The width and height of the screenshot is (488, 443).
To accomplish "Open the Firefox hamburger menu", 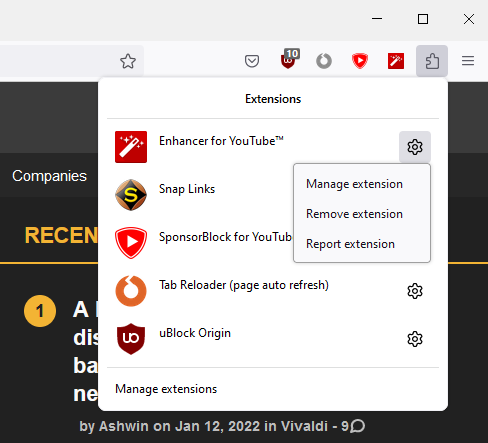I will 468,61.
